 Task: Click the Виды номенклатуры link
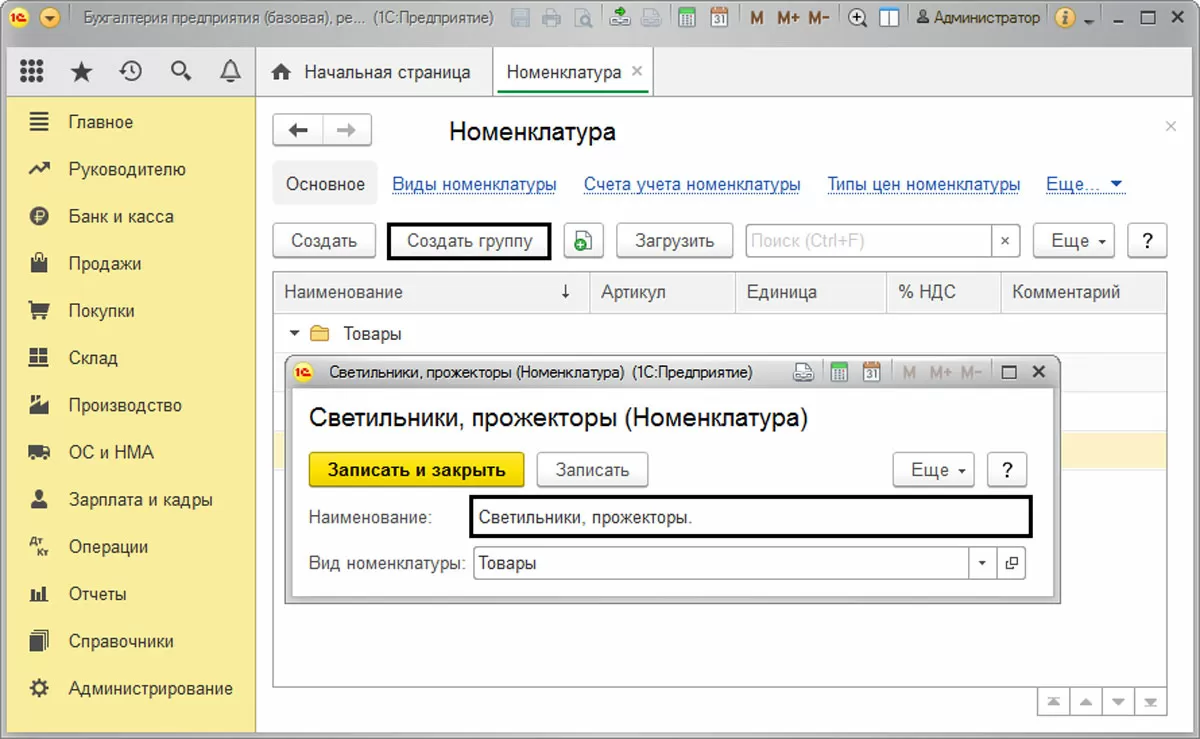point(474,185)
